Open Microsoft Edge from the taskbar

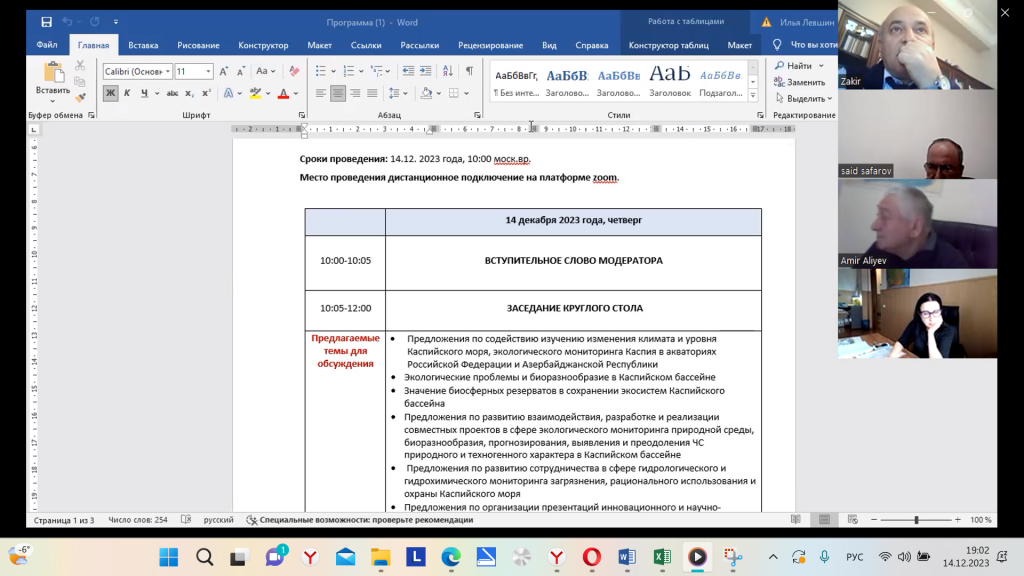[451, 557]
